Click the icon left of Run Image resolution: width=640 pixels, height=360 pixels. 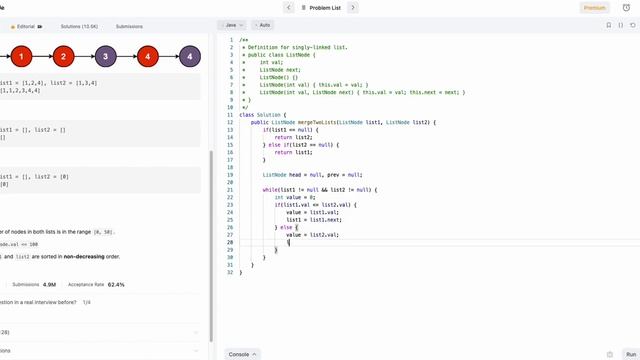point(610,354)
